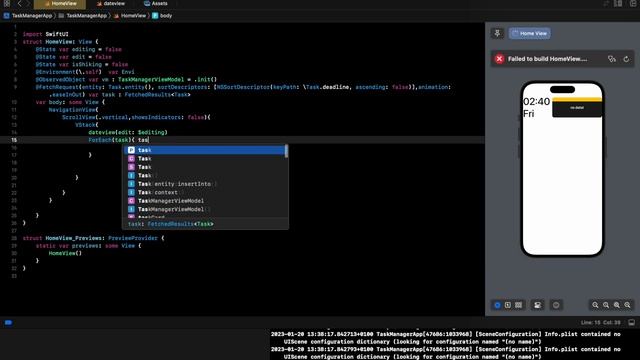This screenshot has width=640, height=360.
Task: Select the Home View preview chip
Action: click(x=529, y=33)
